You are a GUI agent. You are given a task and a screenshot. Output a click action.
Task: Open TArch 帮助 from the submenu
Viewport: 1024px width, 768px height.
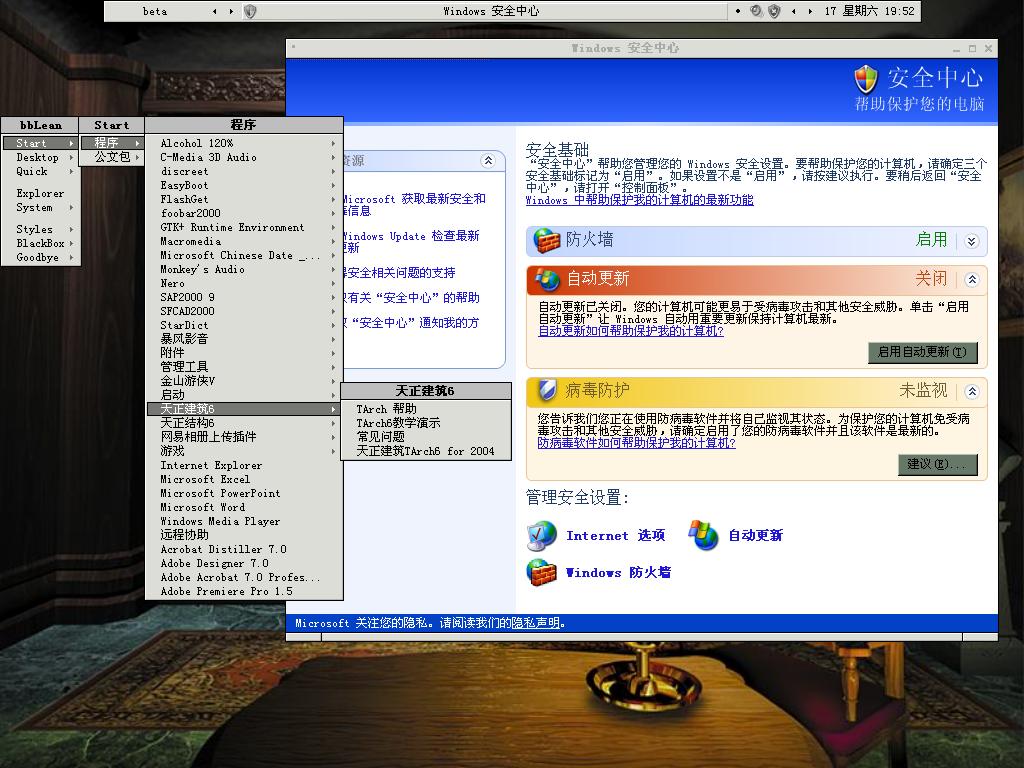point(425,409)
